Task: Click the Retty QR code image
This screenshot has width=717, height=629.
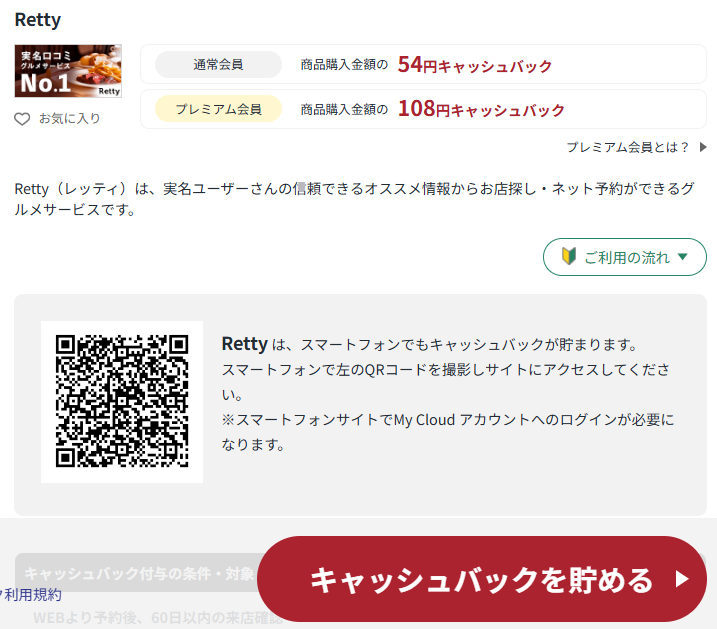Action: point(122,402)
